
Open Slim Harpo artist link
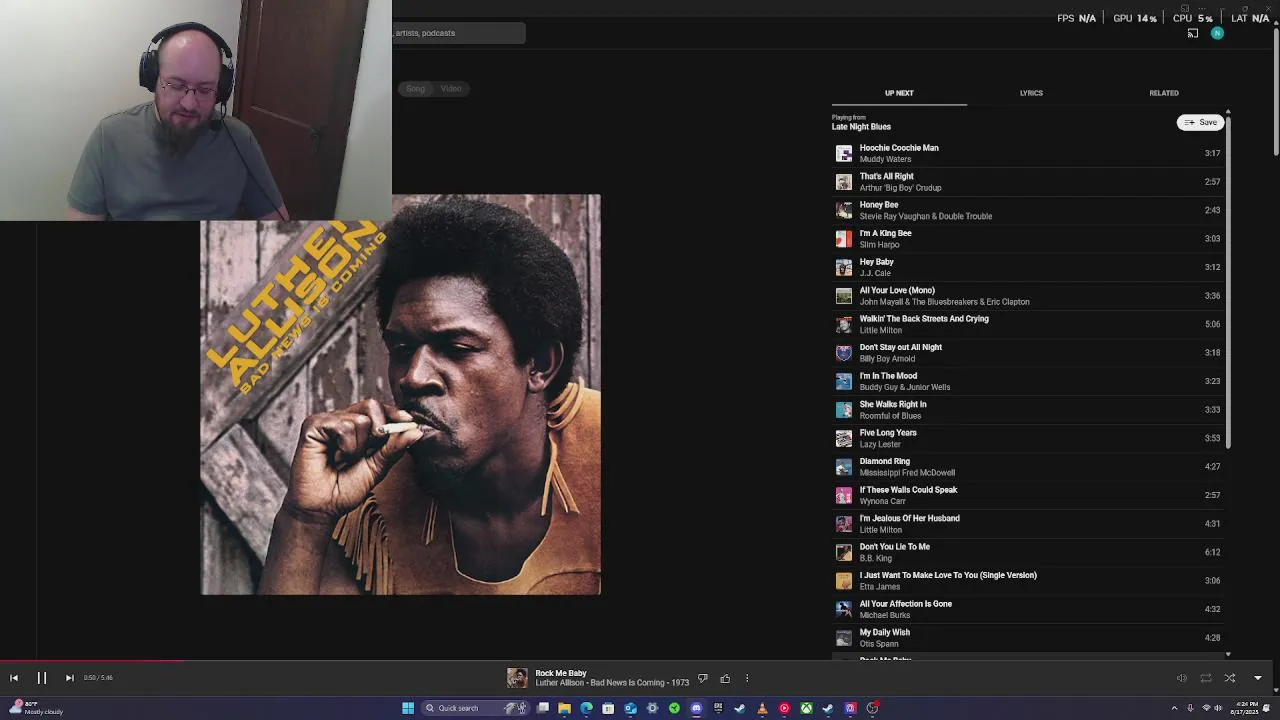click(879, 245)
